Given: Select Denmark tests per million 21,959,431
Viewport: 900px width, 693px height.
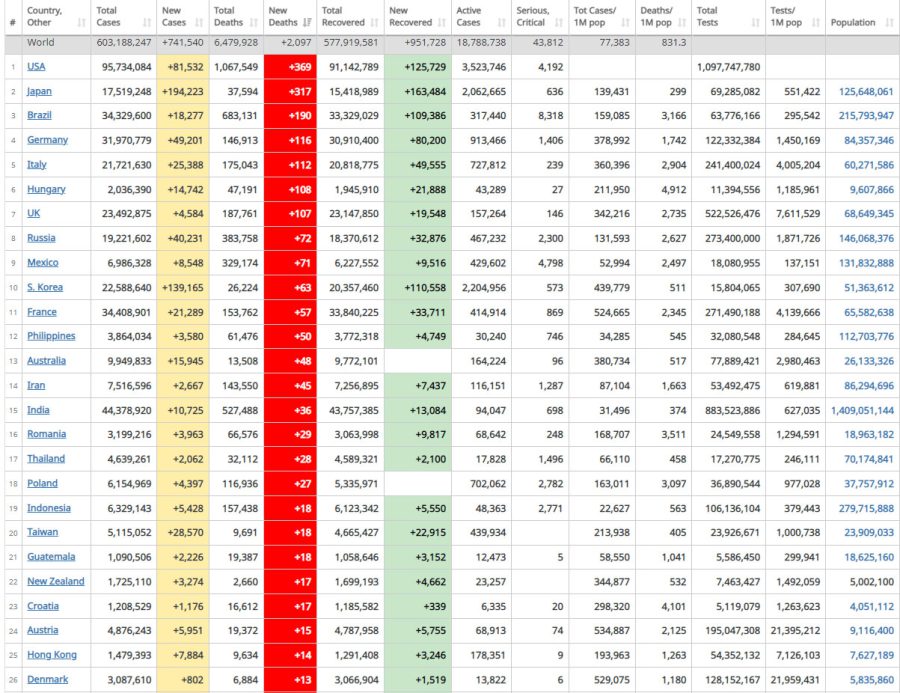Looking at the screenshot, I should pyautogui.click(x=795, y=680).
